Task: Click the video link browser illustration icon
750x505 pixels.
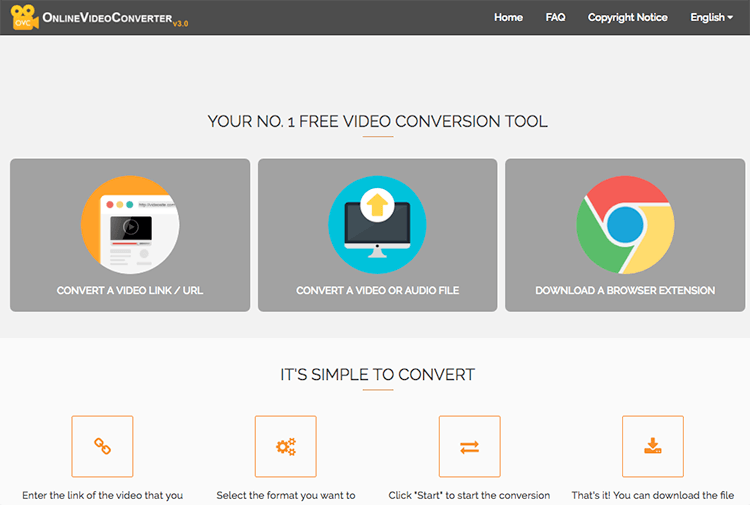Action: click(130, 225)
